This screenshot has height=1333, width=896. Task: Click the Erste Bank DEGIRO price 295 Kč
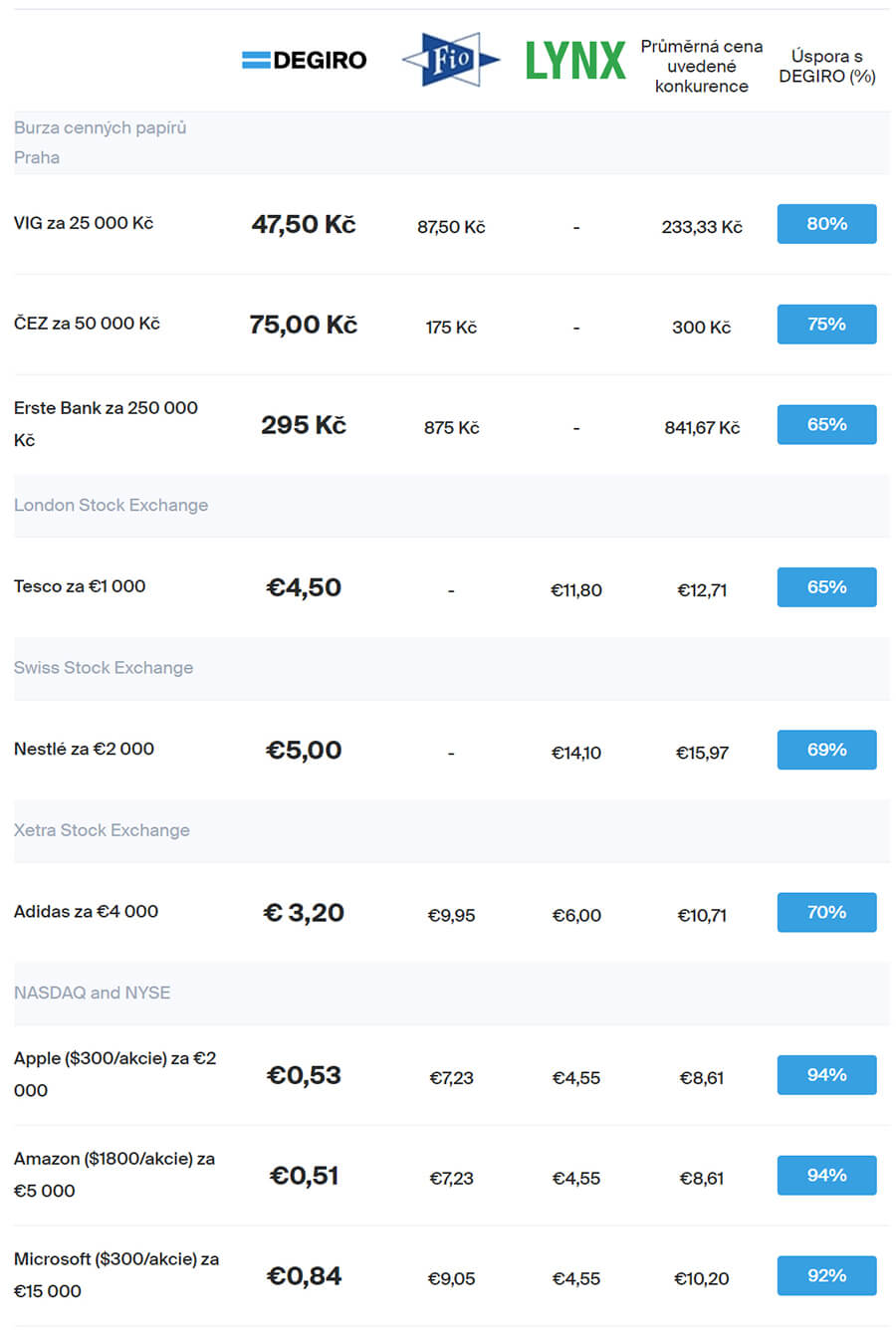[x=304, y=425]
